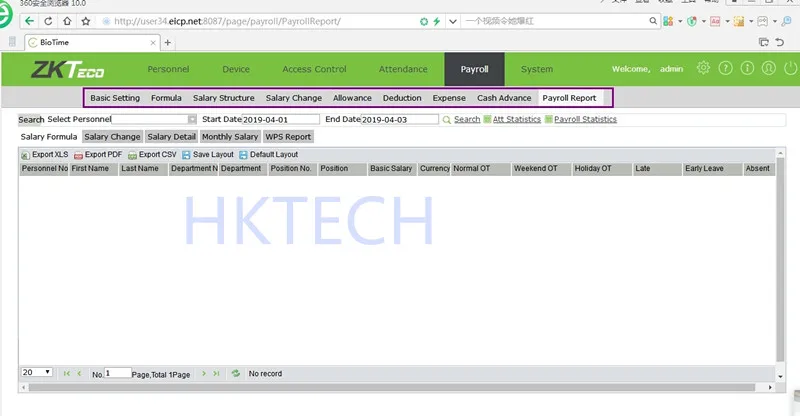Select the Payroll menu
800x416 pixels.
click(x=474, y=69)
